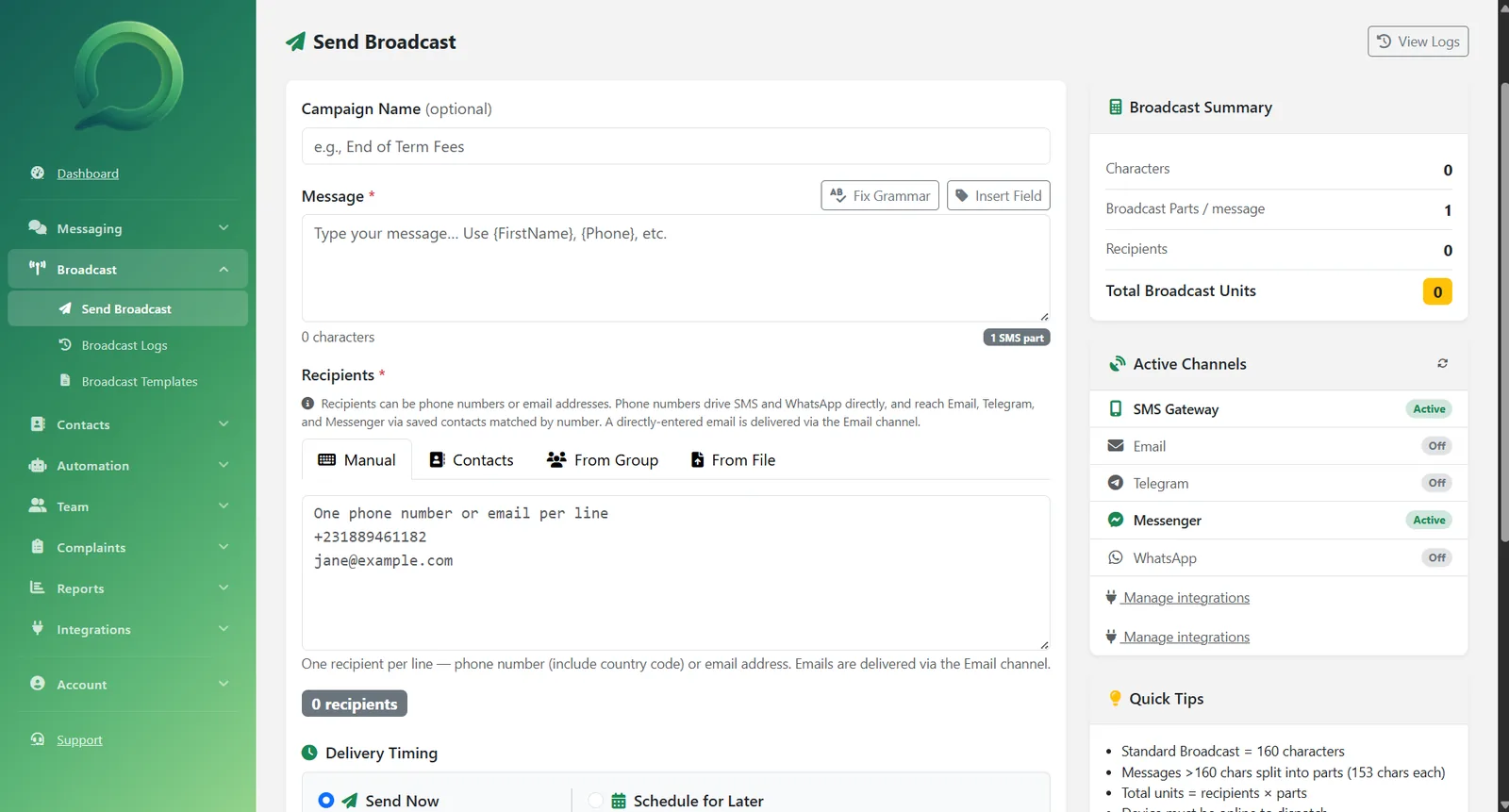Click the Fix Grammar button
This screenshot has height=812, width=1509.
pyautogui.click(x=880, y=195)
